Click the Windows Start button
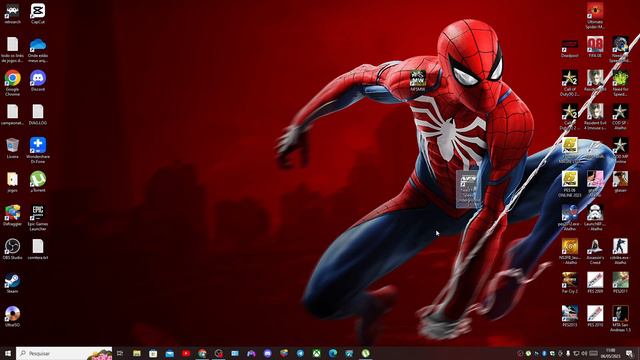Screen dimensions: 640x360 click(x=8, y=353)
